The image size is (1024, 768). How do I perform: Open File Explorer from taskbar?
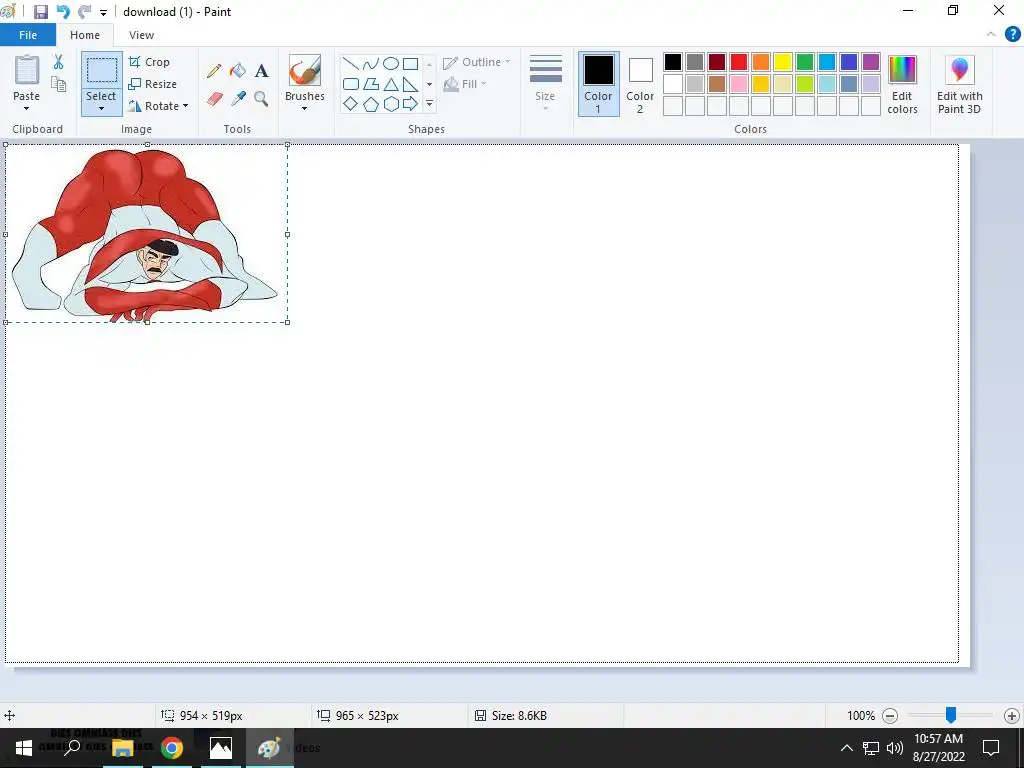(x=123, y=748)
